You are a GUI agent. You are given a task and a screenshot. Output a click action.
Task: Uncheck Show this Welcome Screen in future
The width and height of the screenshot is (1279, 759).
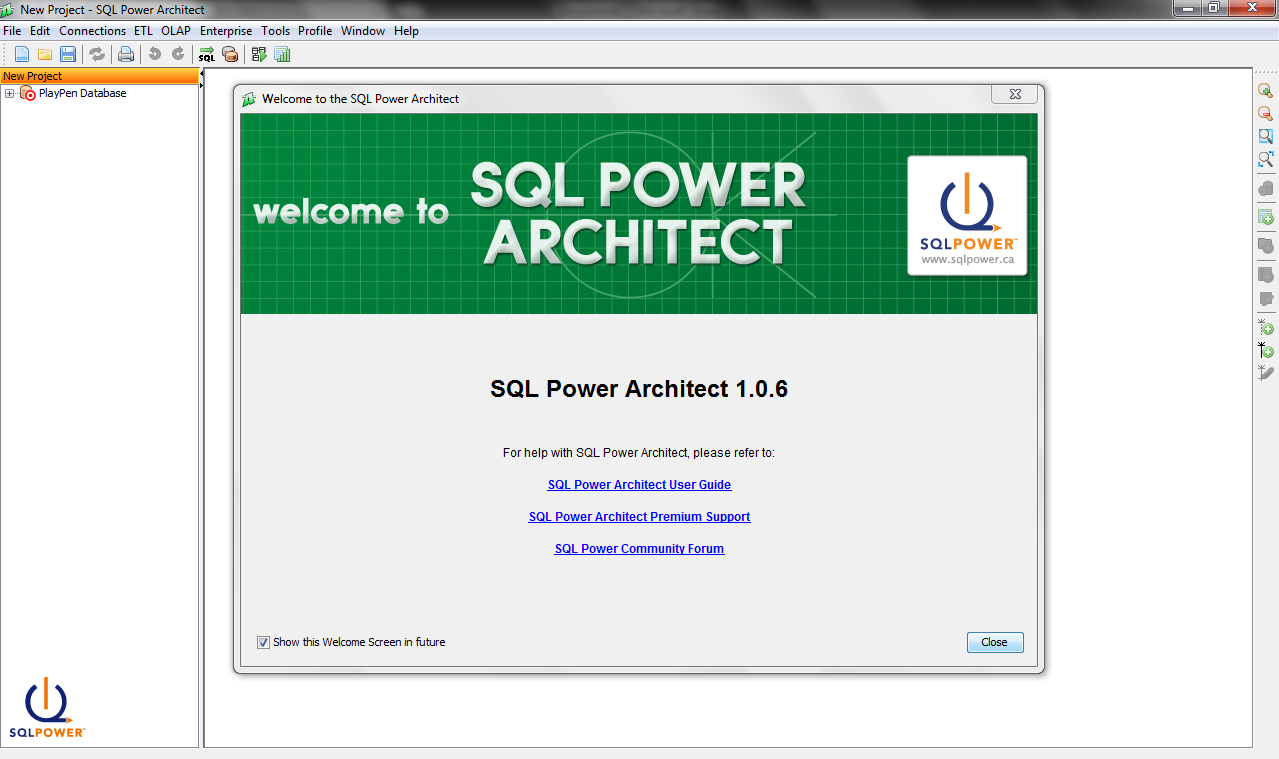point(263,642)
